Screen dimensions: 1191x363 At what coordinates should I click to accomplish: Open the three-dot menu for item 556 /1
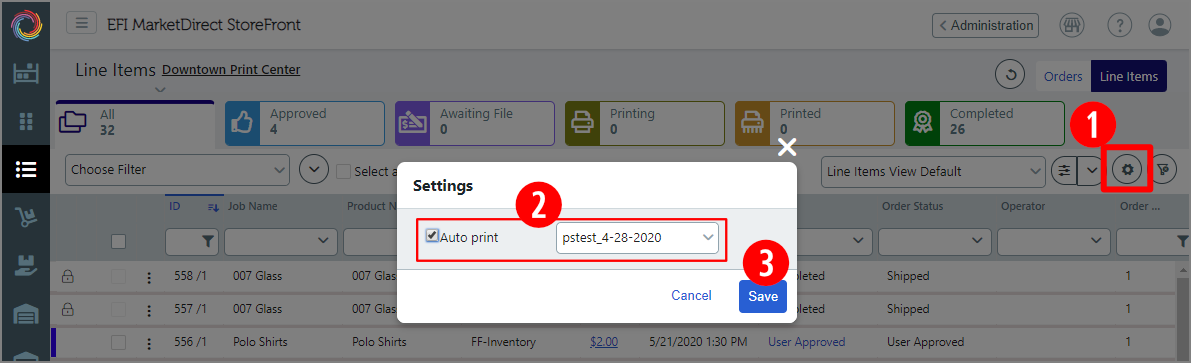(149, 342)
